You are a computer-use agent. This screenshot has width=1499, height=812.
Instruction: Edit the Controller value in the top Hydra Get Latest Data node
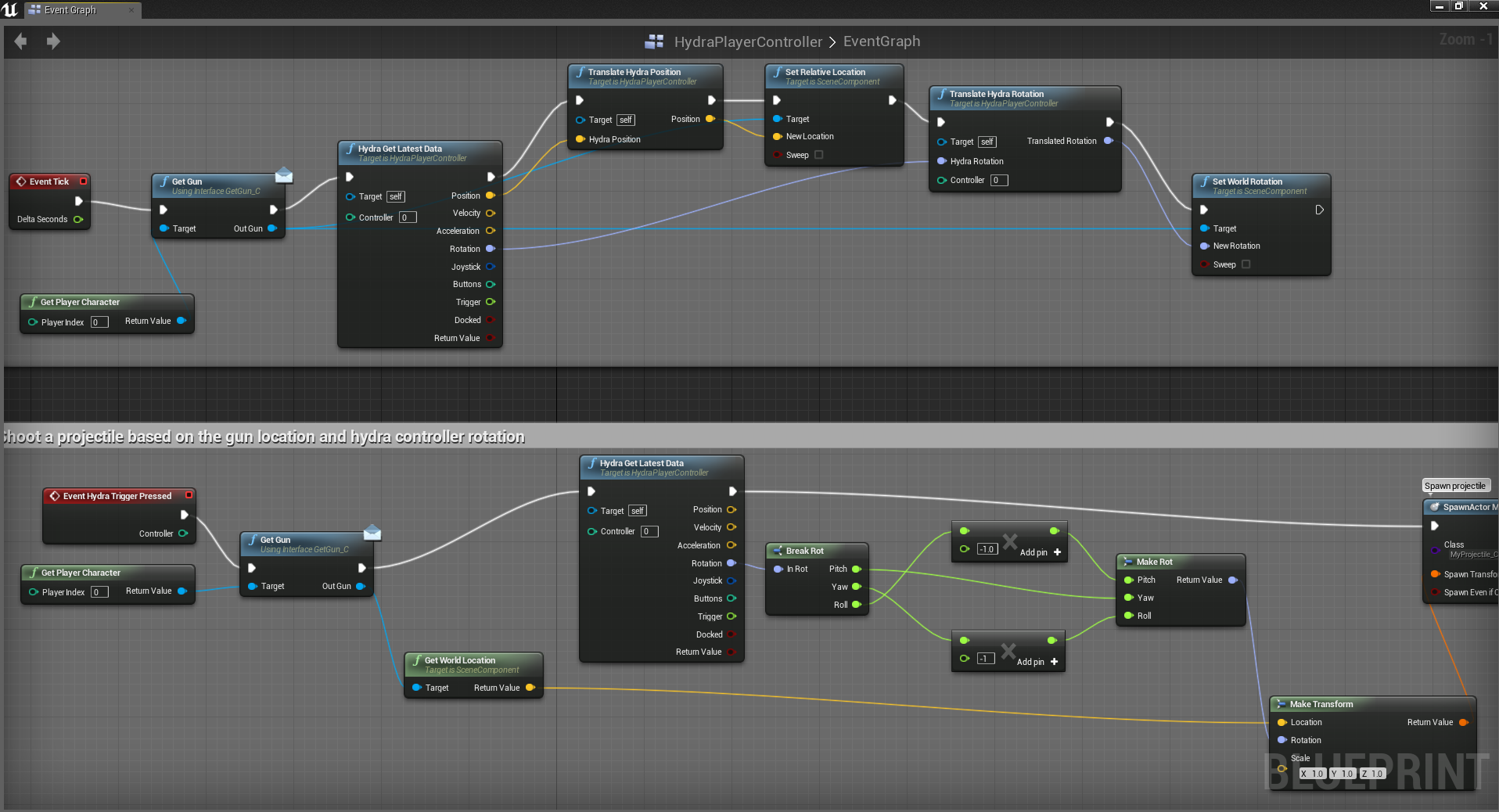click(x=408, y=217)
